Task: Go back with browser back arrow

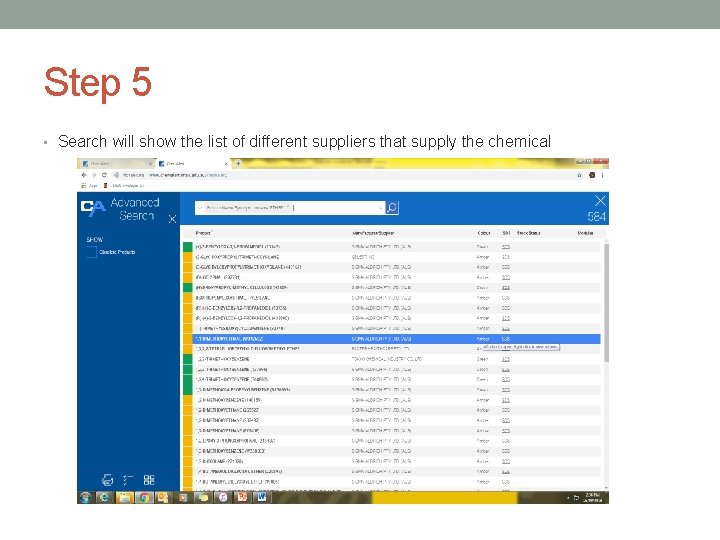Action: click(x=84, y=175)
